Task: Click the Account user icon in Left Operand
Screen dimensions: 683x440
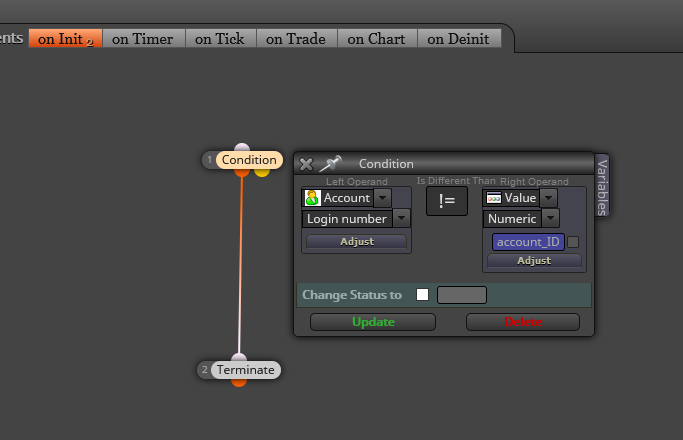Action: click(312, 198)
